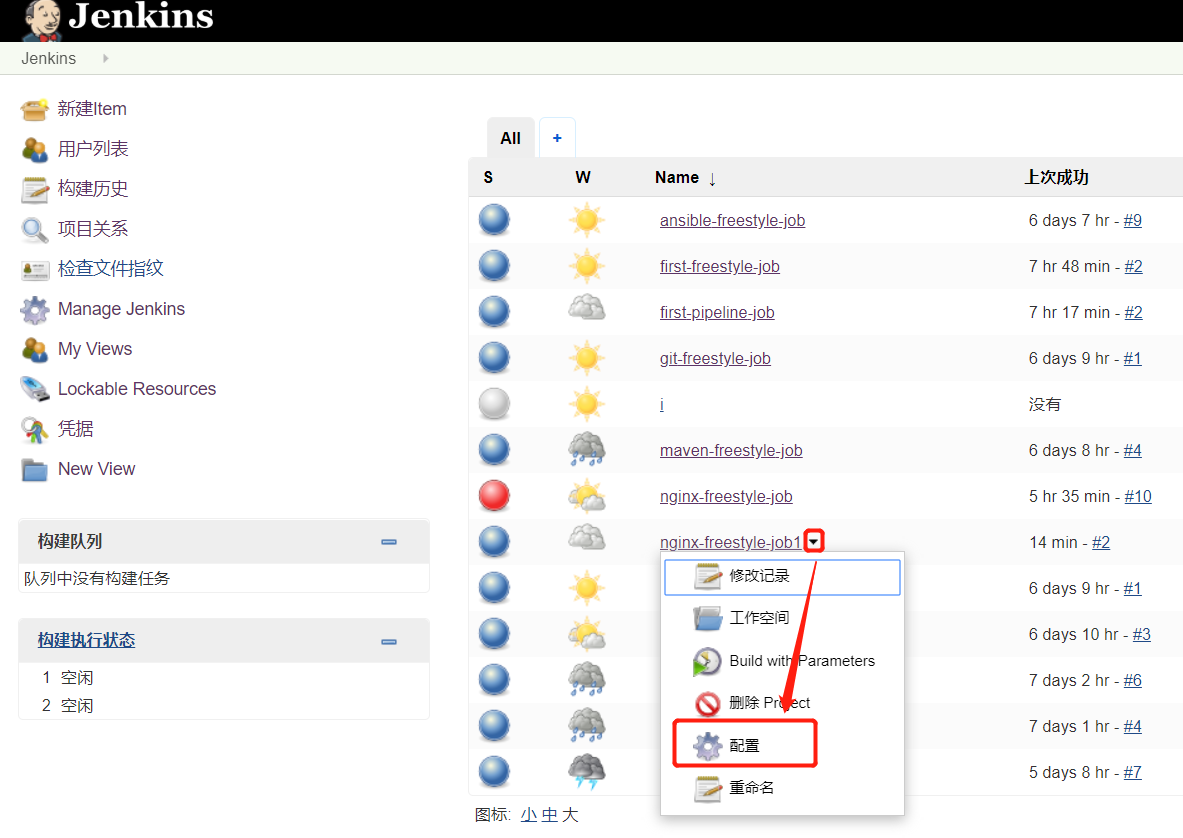Click the grey status ball for job i

click(494, 404)
